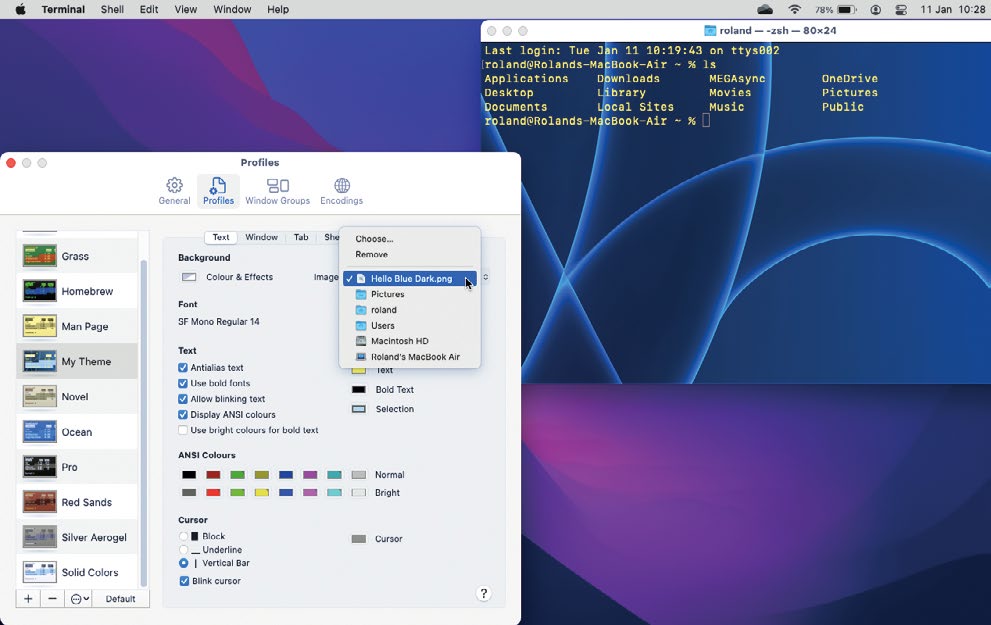Select the Grass profile thumbnail

tap(39, 256)
